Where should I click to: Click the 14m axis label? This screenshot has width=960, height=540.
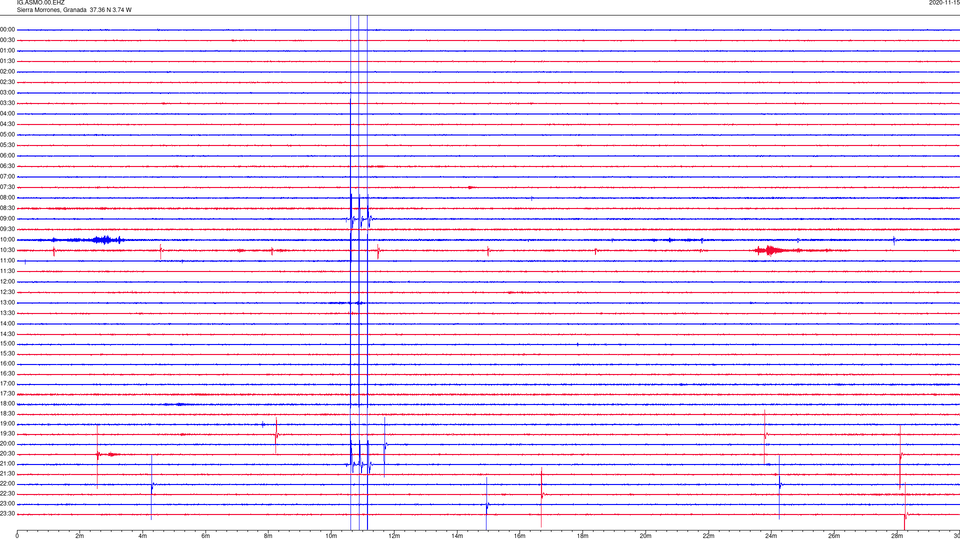pyautogui.click(x=457, y=536)
